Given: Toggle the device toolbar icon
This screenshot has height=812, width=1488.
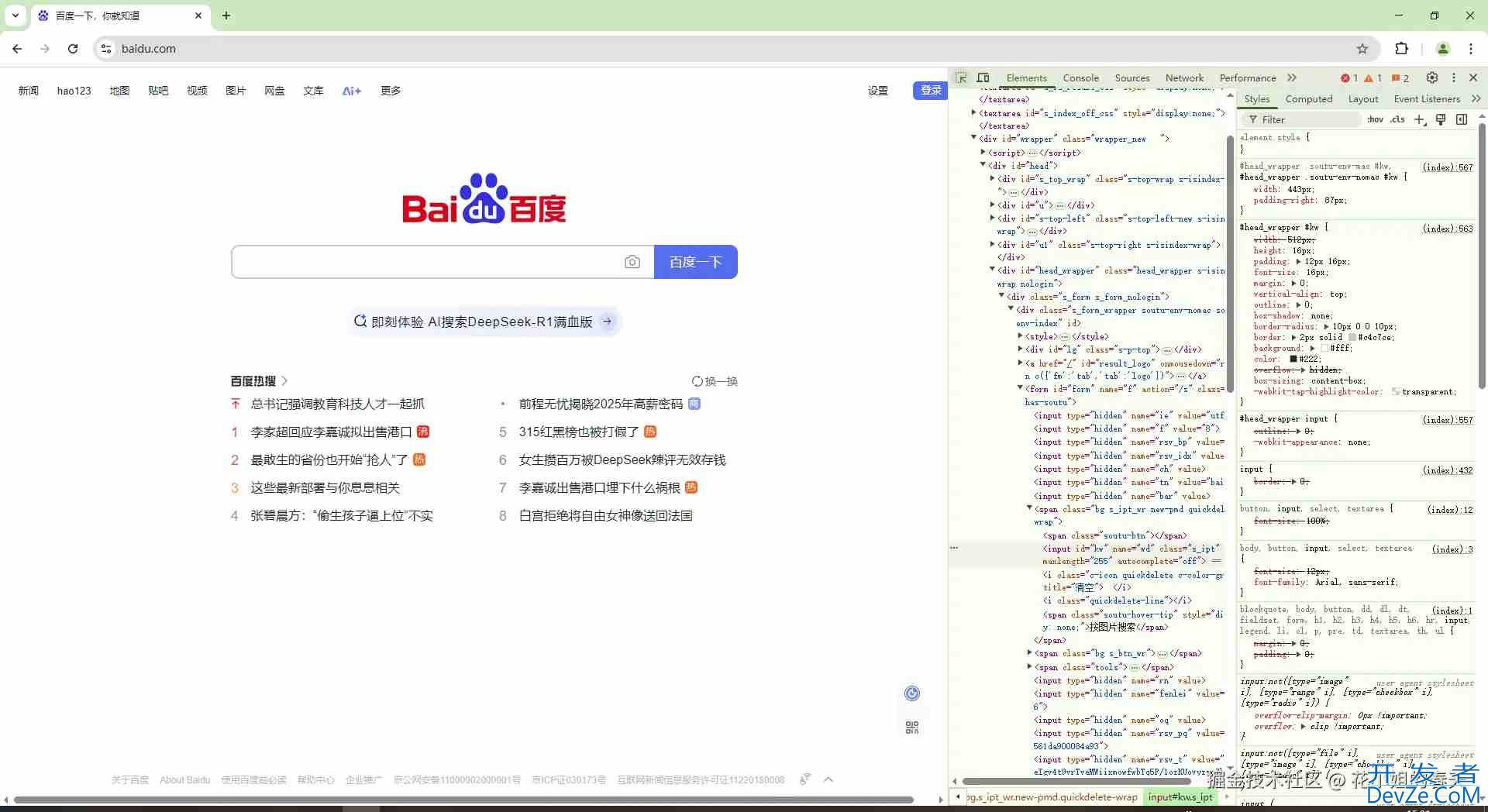Looking at the screenshot, I should (x=983, y=77).
